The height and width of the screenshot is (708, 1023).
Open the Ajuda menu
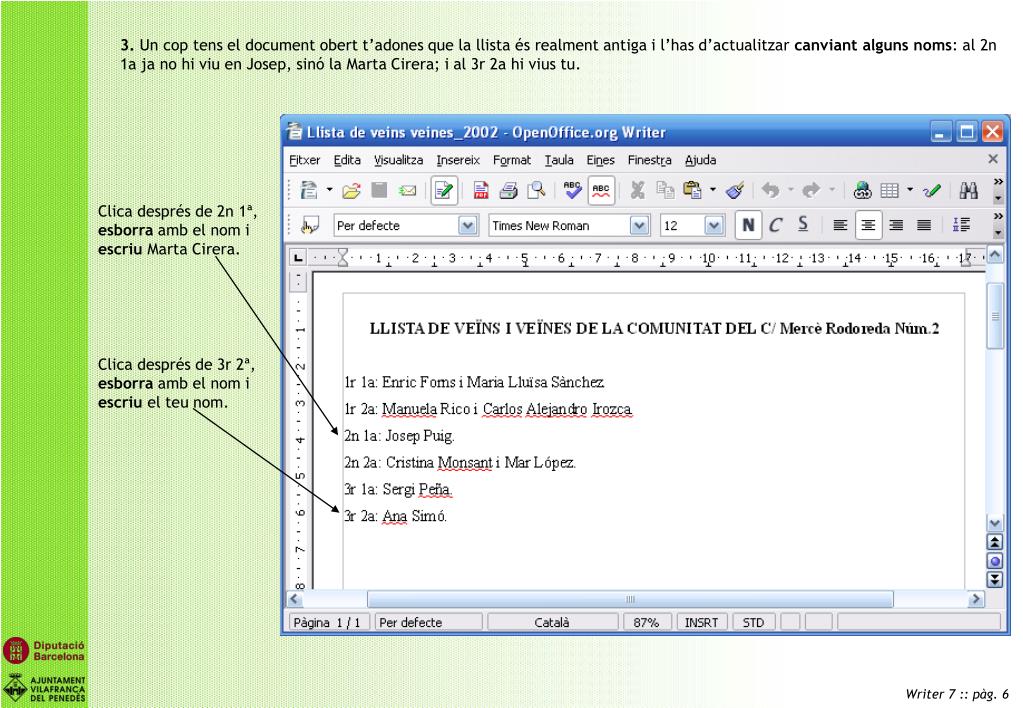pyautogui.click(x=701, y=160)
